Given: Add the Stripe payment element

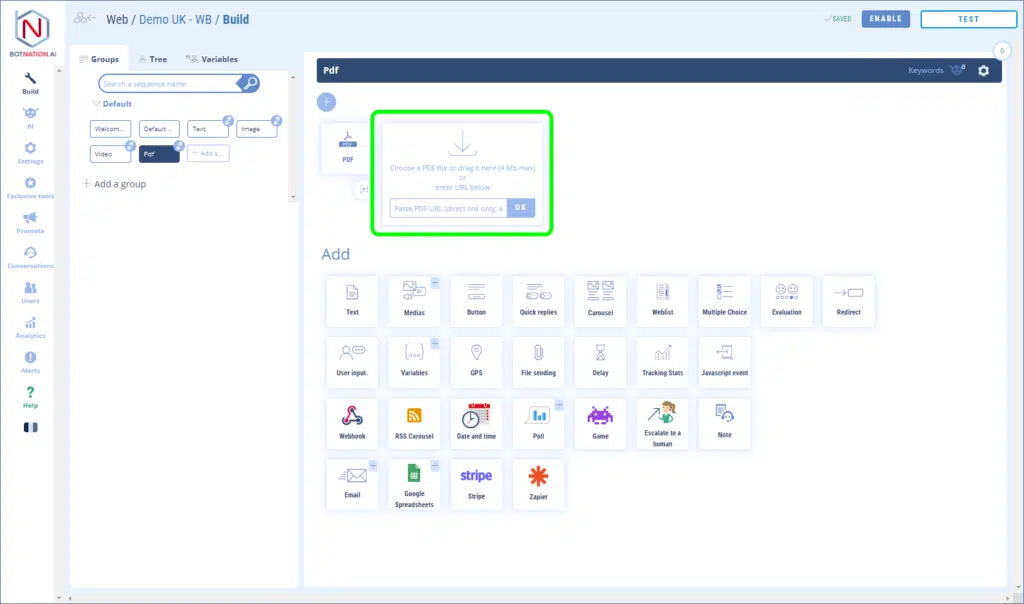Looking at the screenshot, I should click(476, 484).
